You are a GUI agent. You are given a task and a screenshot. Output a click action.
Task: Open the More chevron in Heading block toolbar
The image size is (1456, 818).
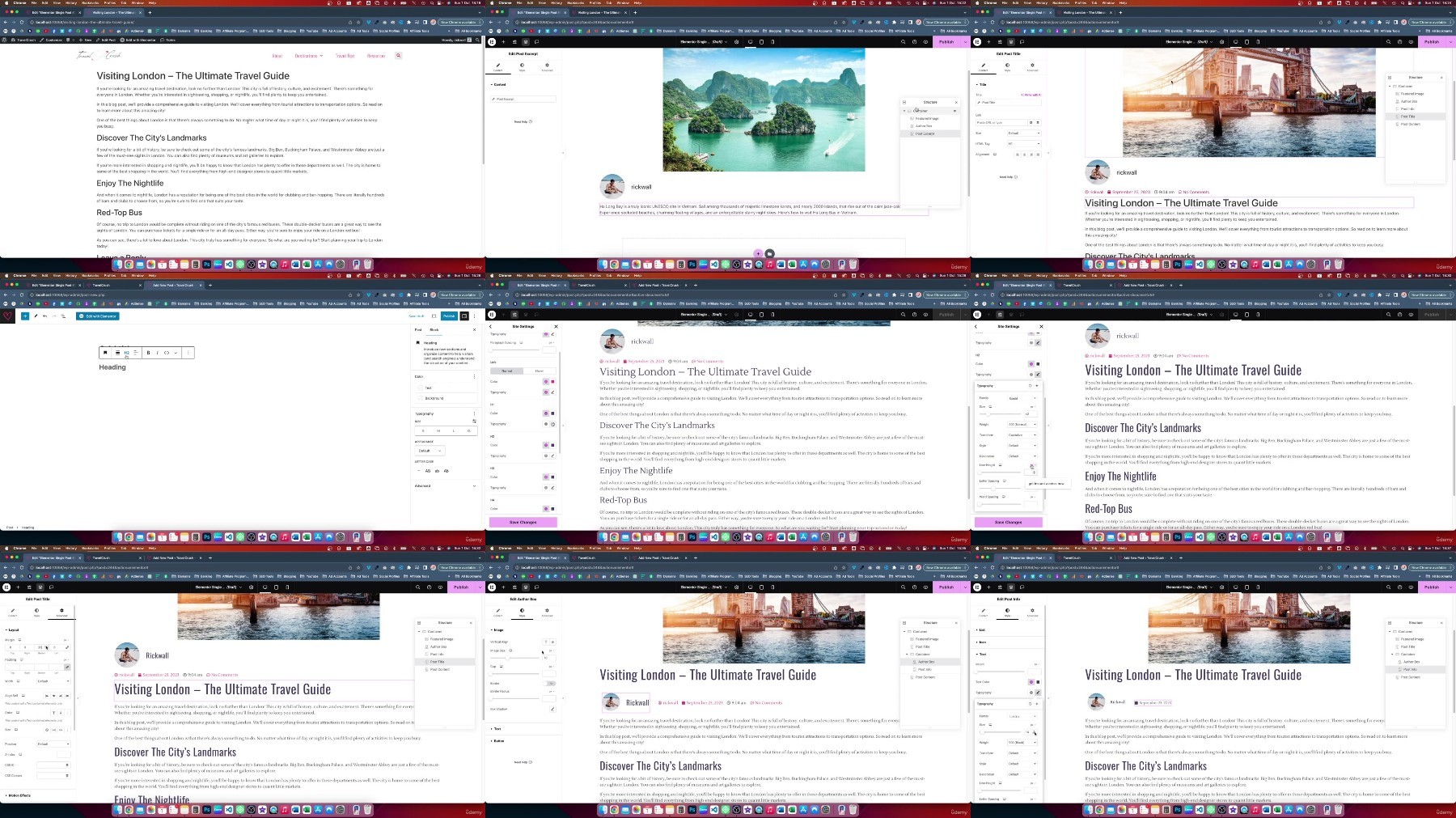pyautogui.click(x=176, y=353)
